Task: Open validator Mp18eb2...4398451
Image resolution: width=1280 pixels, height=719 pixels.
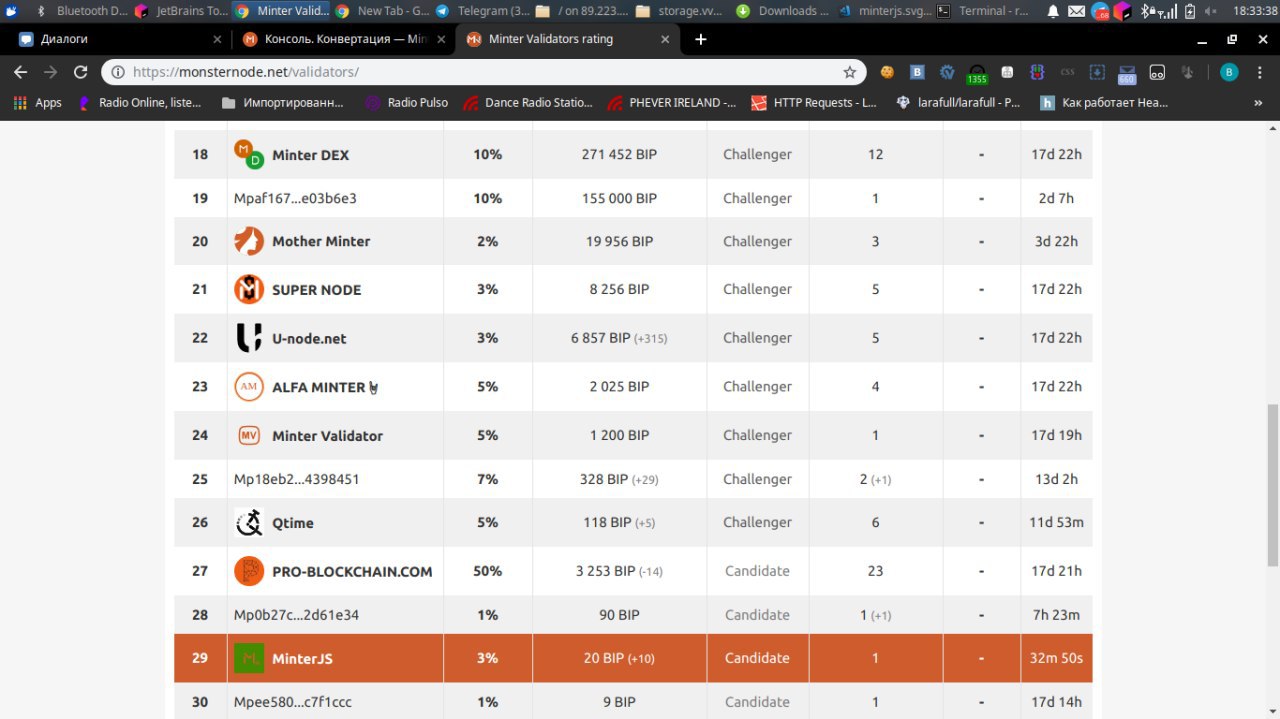Action: click(296, 479)
